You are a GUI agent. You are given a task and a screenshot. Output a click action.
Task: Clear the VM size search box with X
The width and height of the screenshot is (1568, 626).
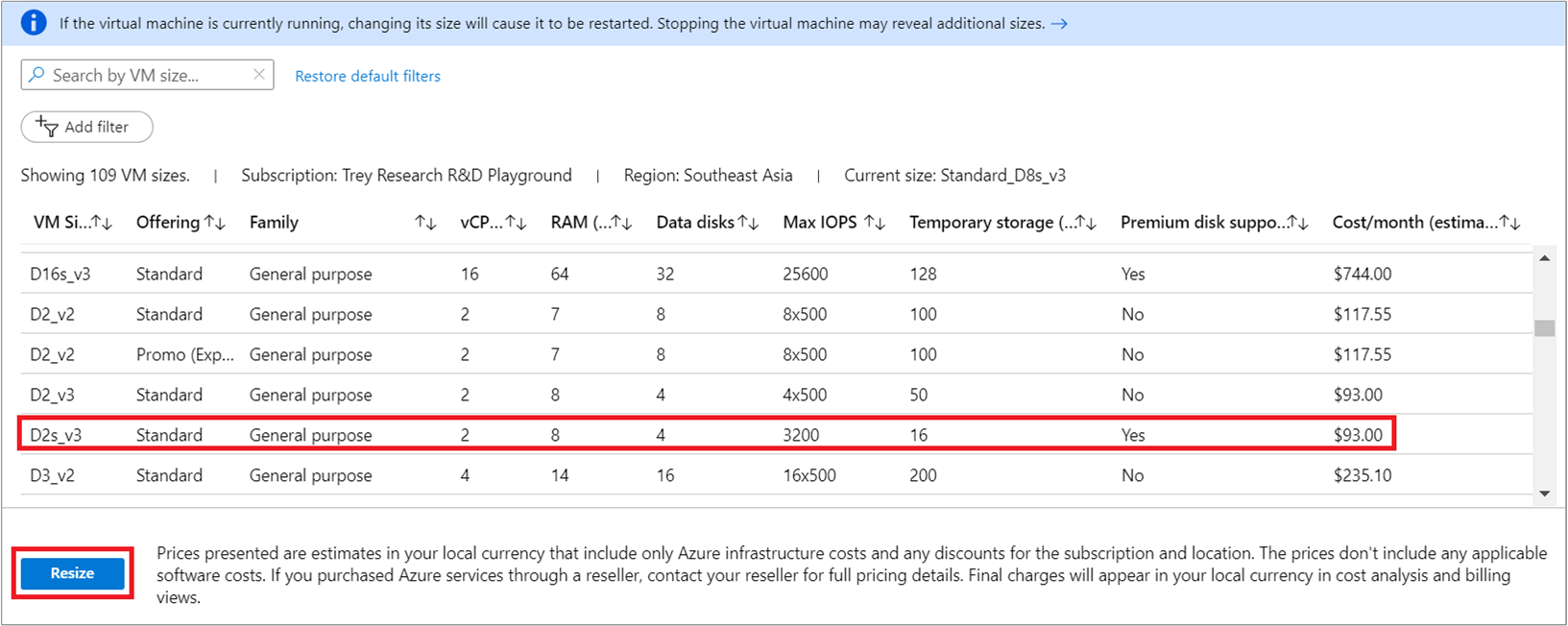tap(259, 74)
